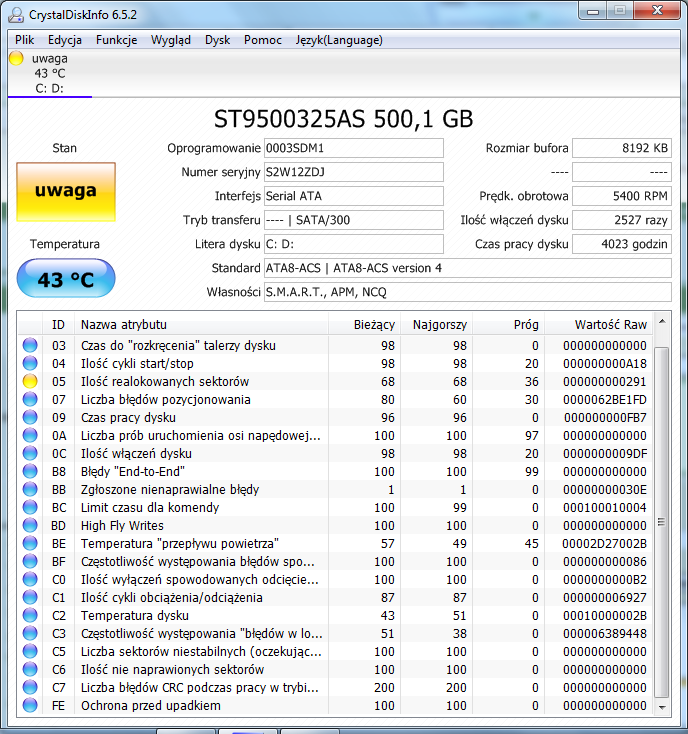Select row Zgłoszone nienaprawialne błędy

(335, 489)
